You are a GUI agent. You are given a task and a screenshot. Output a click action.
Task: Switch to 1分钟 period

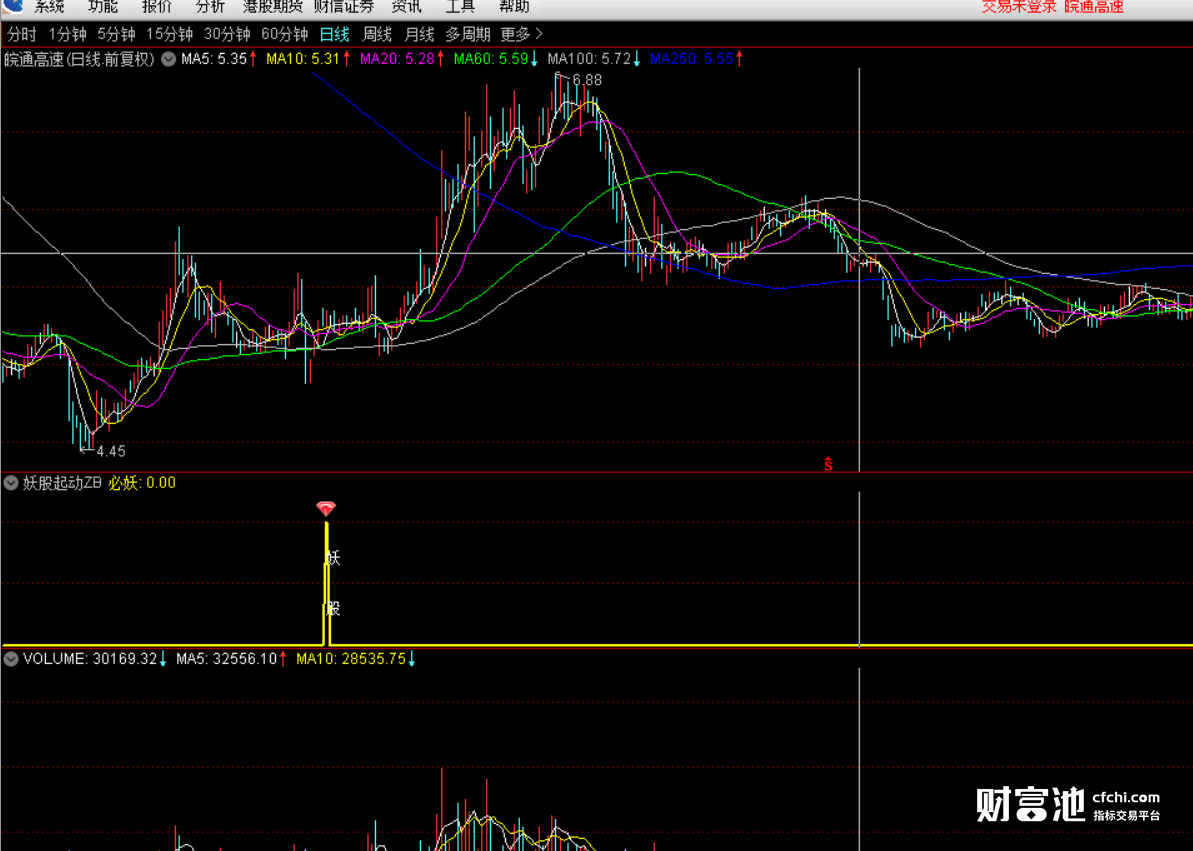coord(67,34)
